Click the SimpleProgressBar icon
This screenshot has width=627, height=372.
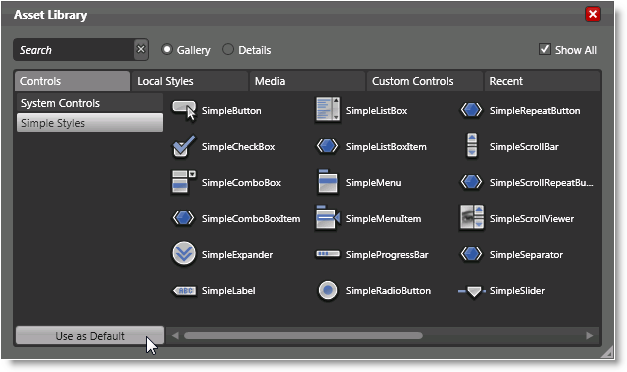(x=328, y=254)
